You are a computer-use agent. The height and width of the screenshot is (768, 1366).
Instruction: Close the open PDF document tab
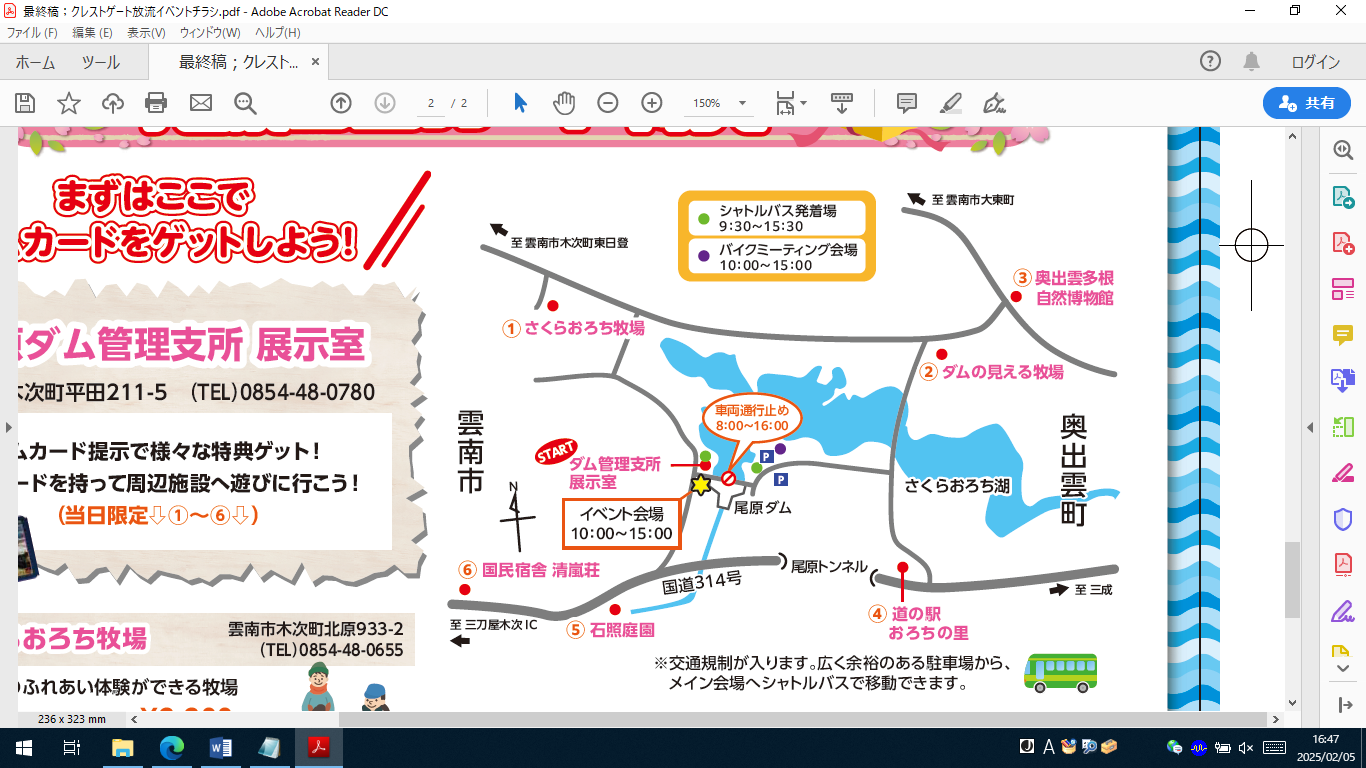[316, 62]
